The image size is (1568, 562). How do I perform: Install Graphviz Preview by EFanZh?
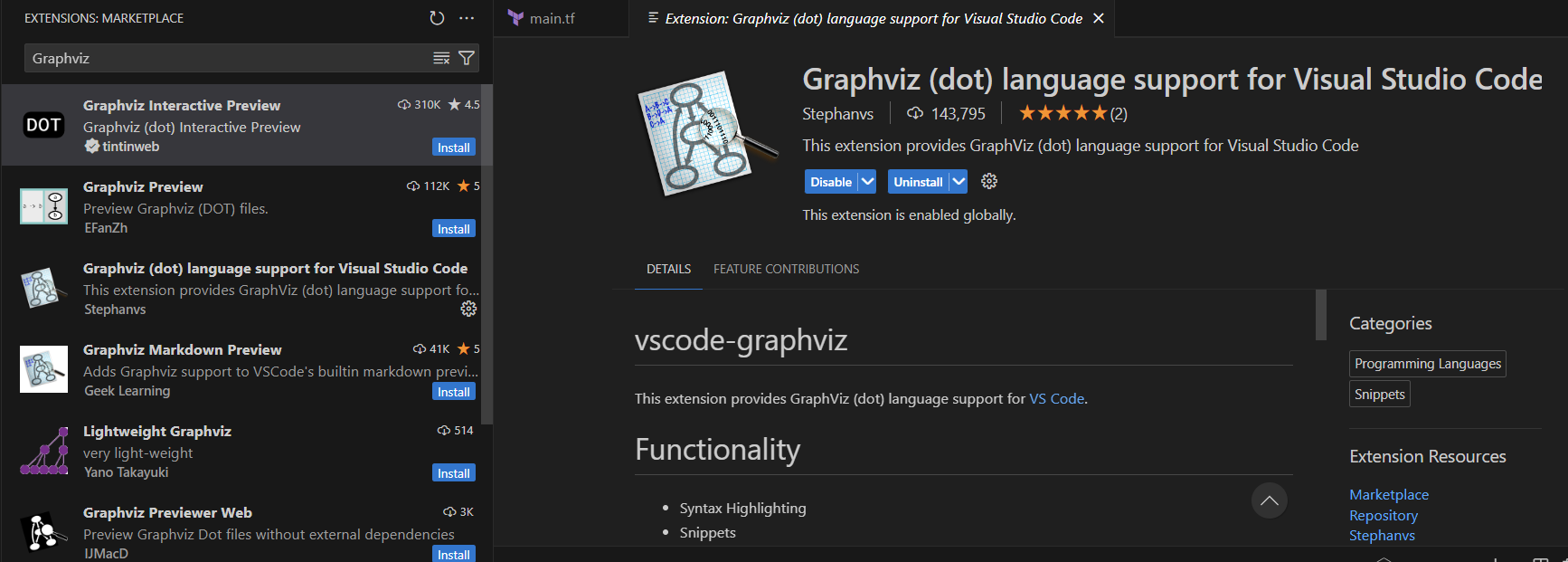pyautogui.click(x=454, y=229)
